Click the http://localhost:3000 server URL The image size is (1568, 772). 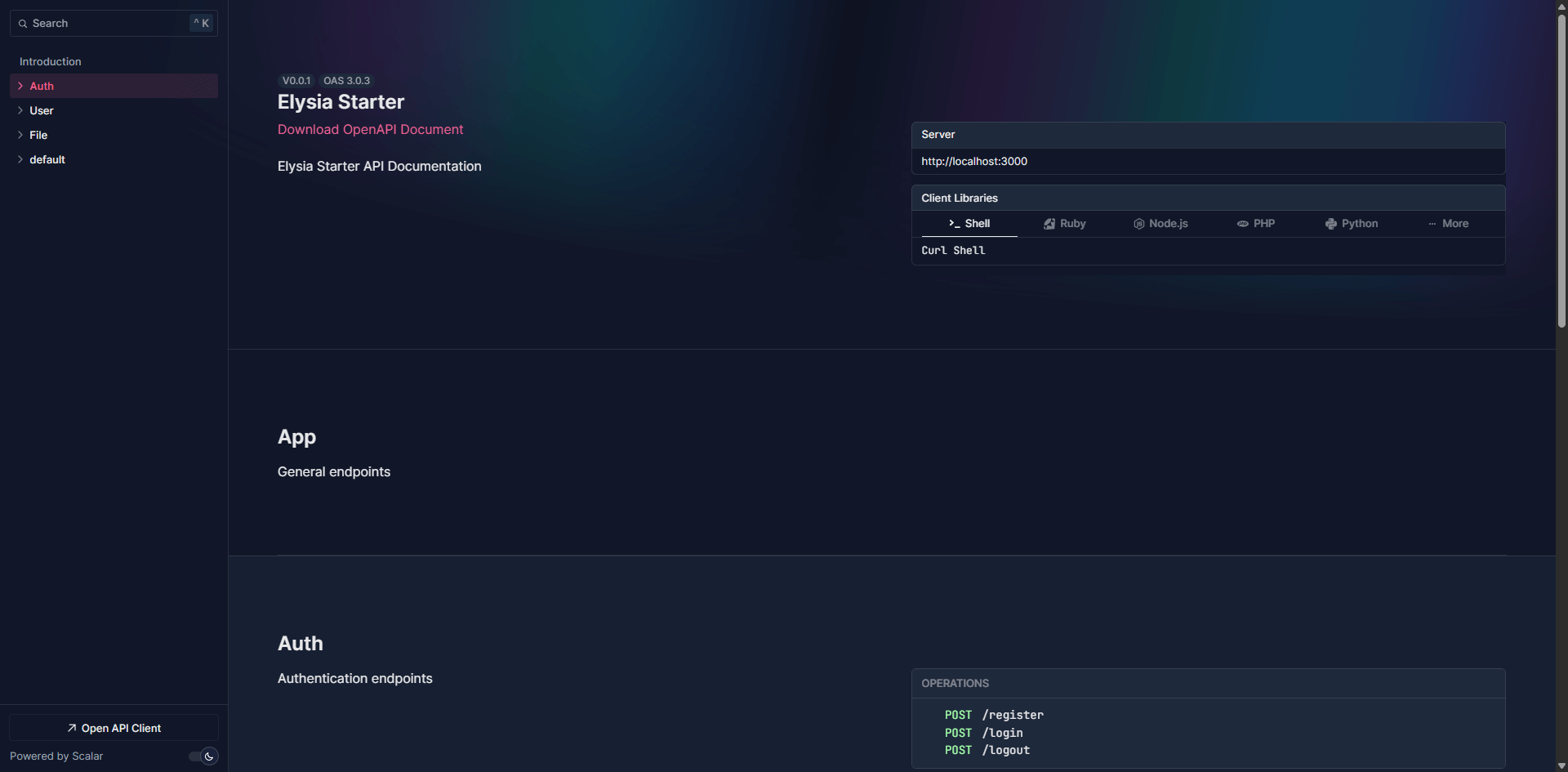click(974, 161)
